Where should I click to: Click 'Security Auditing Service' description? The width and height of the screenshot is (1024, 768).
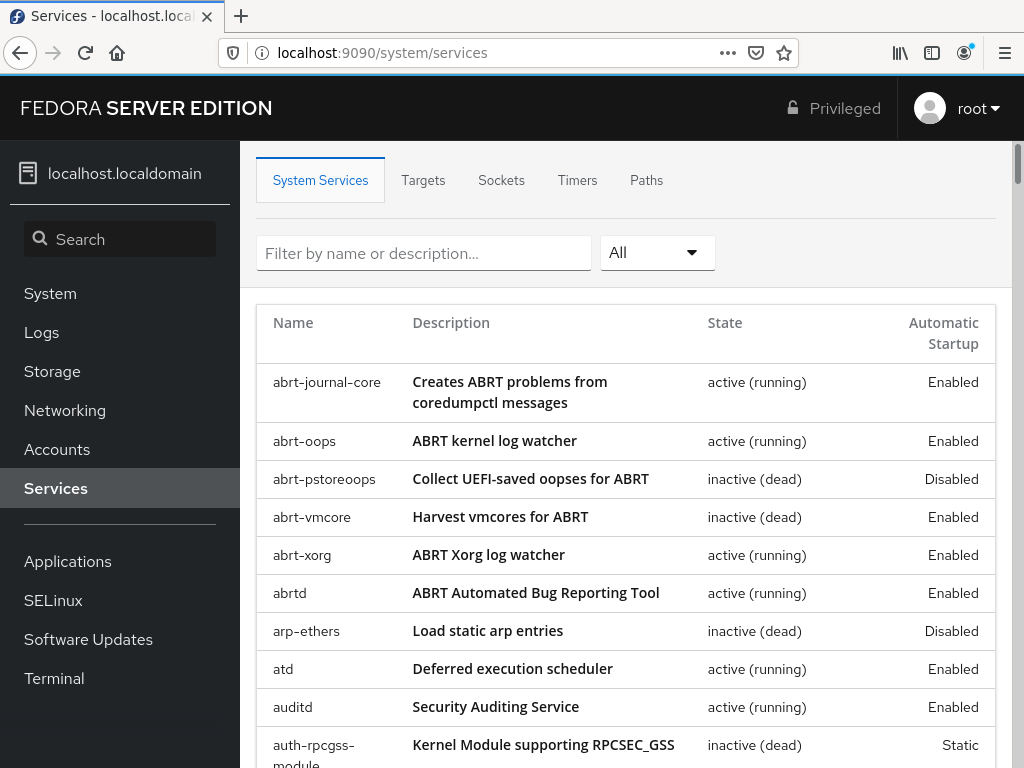tap(496, 707)
